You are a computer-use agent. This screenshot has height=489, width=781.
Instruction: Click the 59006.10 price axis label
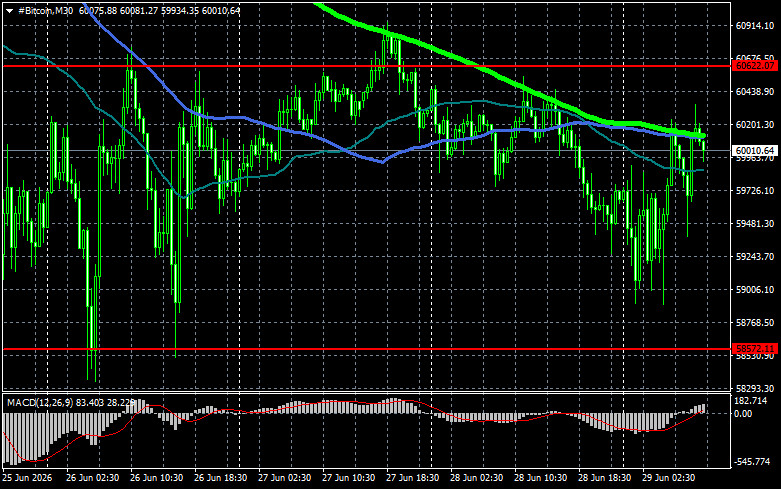[x=755, y=289]
